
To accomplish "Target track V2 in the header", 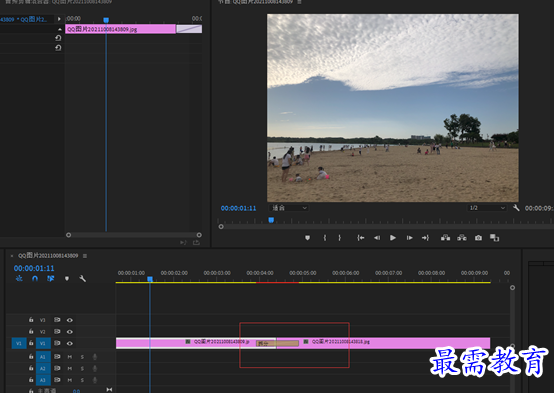I will (42, 332).
